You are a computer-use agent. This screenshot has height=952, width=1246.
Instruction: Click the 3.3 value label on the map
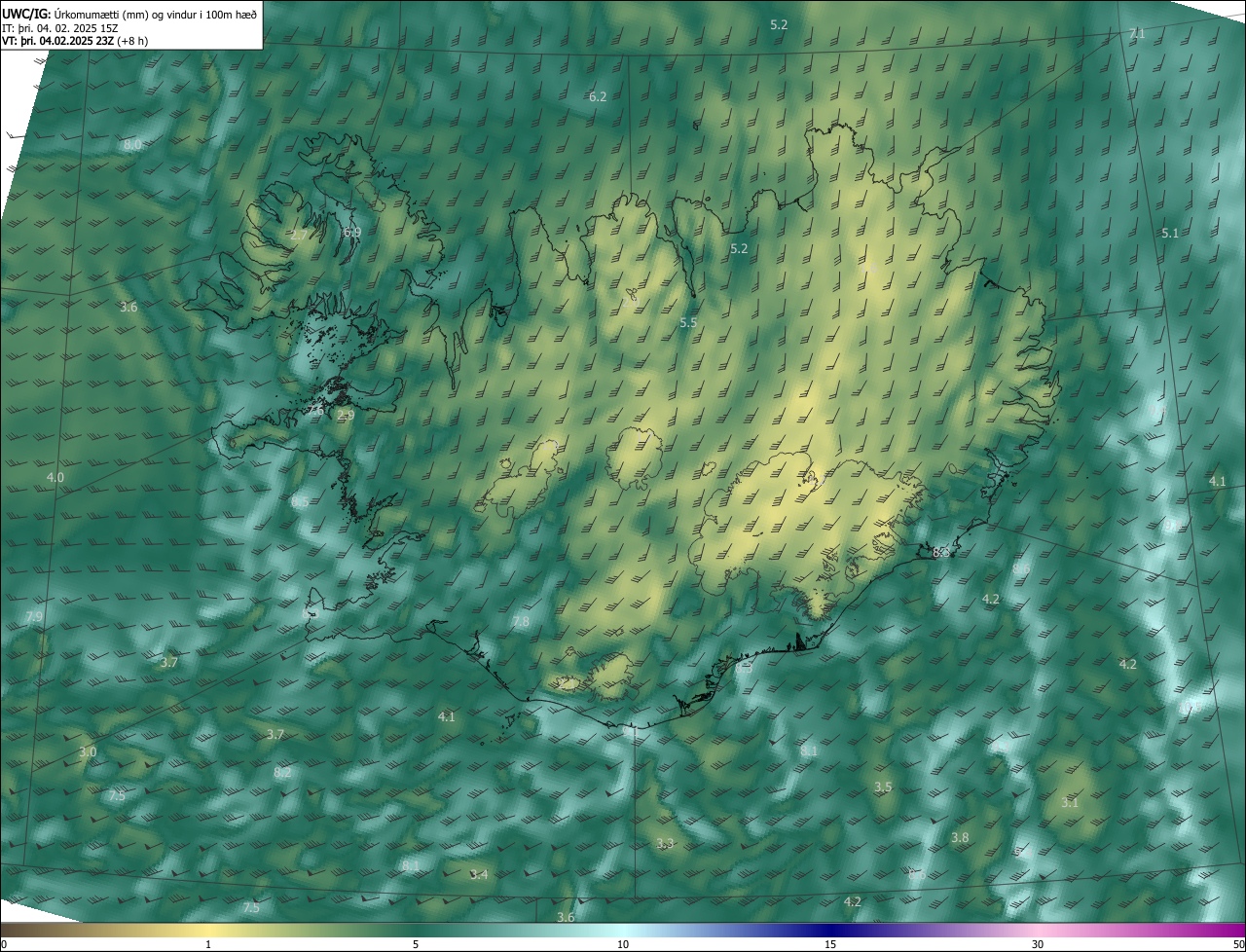[x=665, y=843]
